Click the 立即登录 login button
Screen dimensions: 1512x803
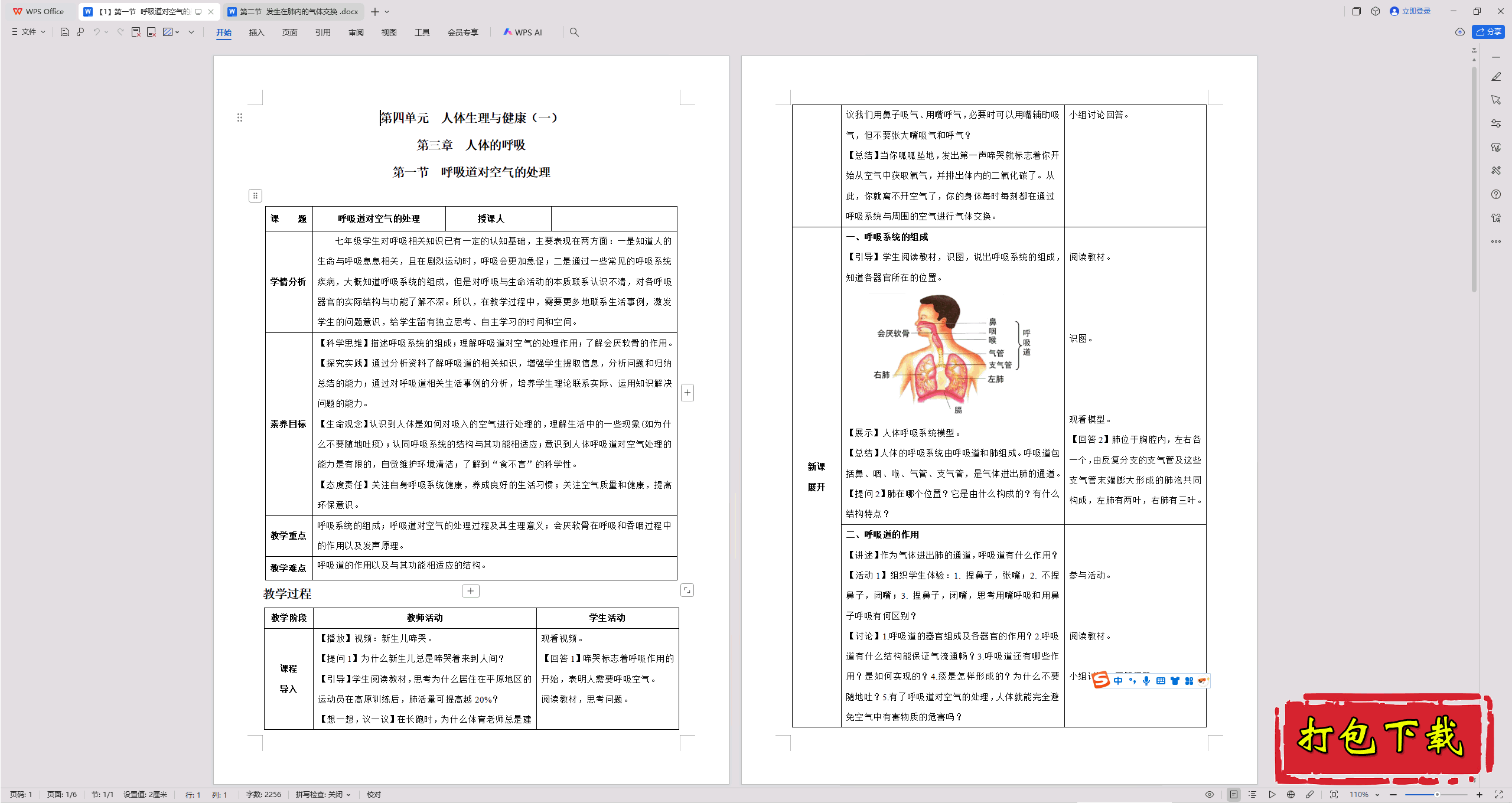pos(1410,11)
